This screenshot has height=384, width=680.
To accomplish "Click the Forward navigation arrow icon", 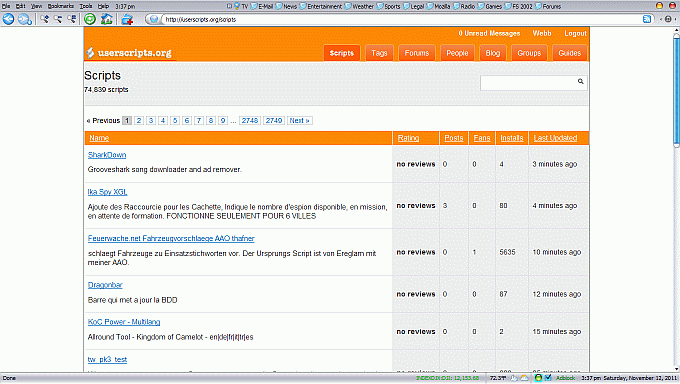I will tap(24, 19).
